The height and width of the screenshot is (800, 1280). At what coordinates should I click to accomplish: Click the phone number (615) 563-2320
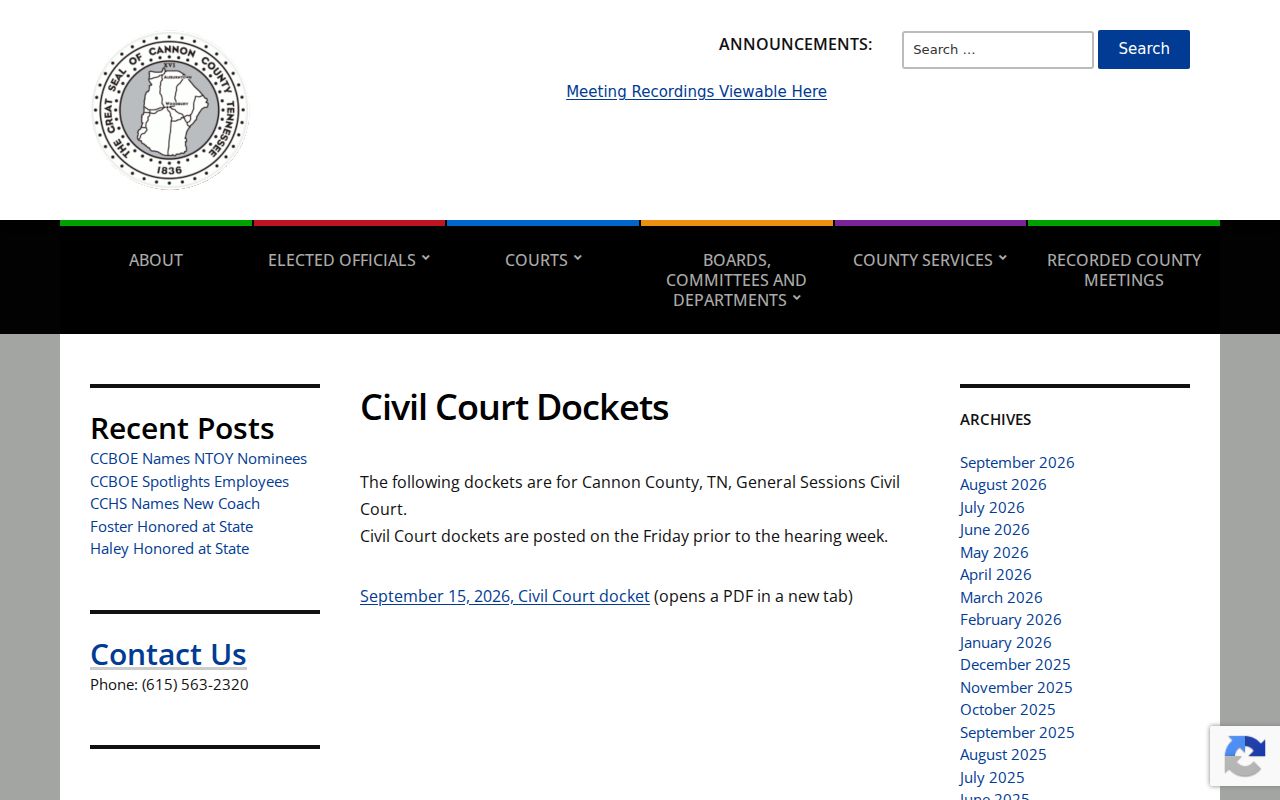point(195,685)
